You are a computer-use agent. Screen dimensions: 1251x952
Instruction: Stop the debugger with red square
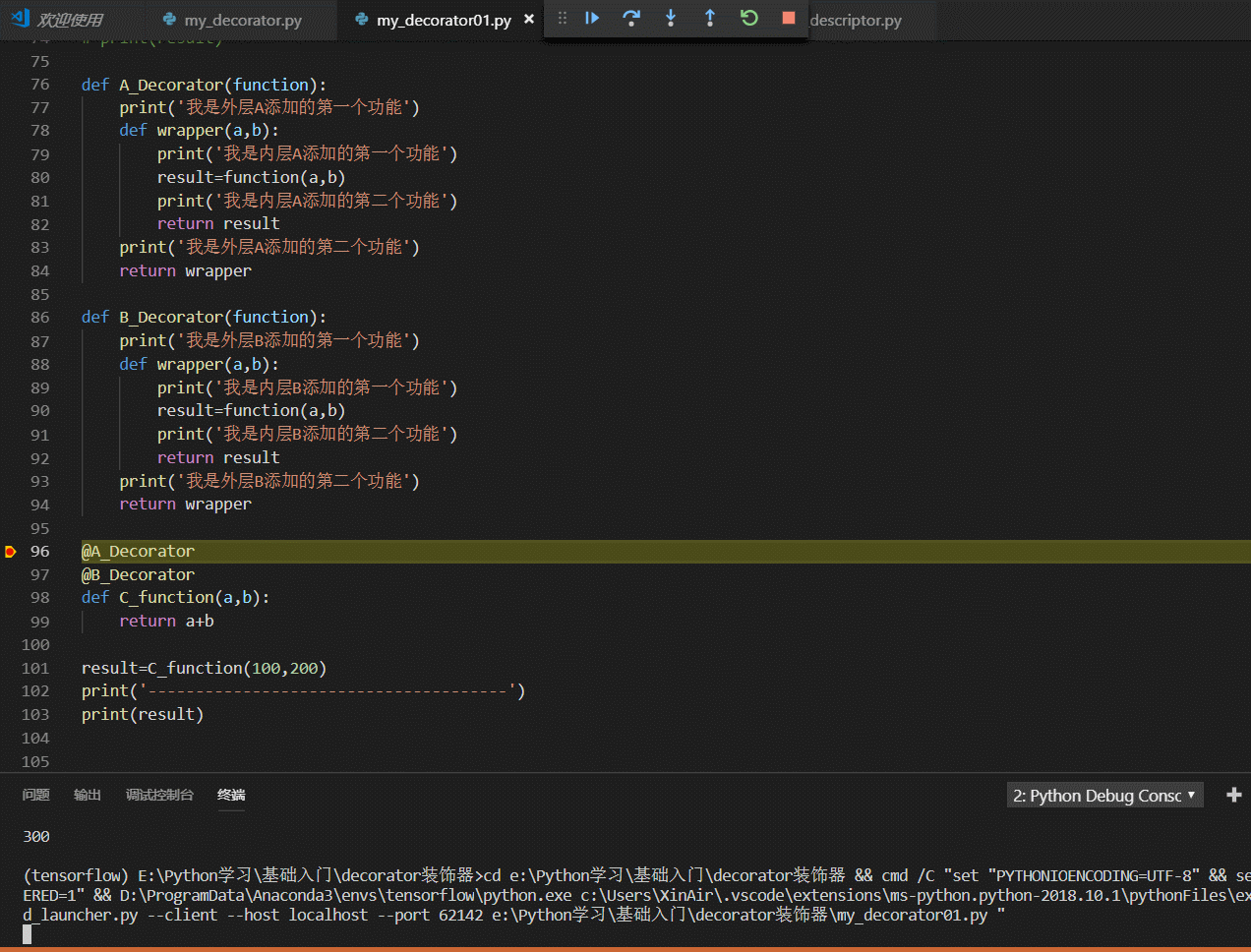pos(789,18)
